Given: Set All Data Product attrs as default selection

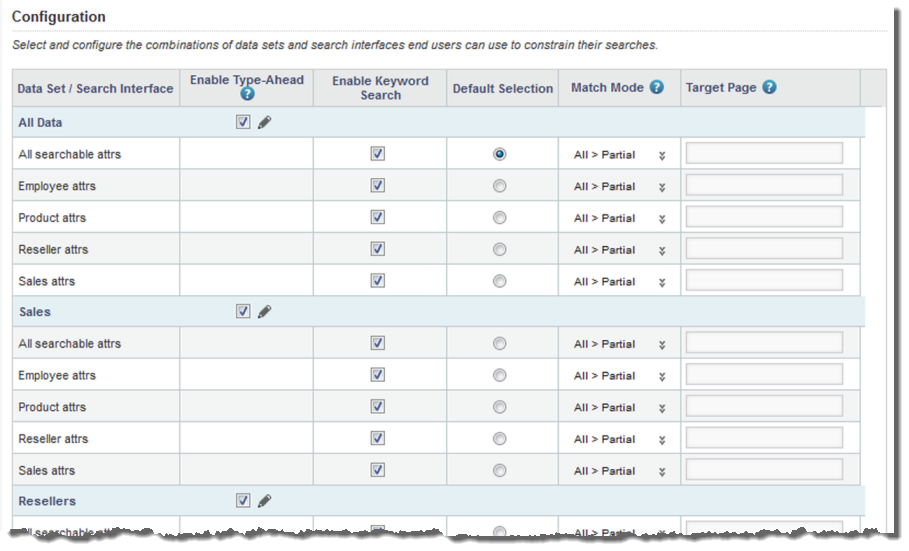Looking at the screenshot, I should (x=499, y=218).
